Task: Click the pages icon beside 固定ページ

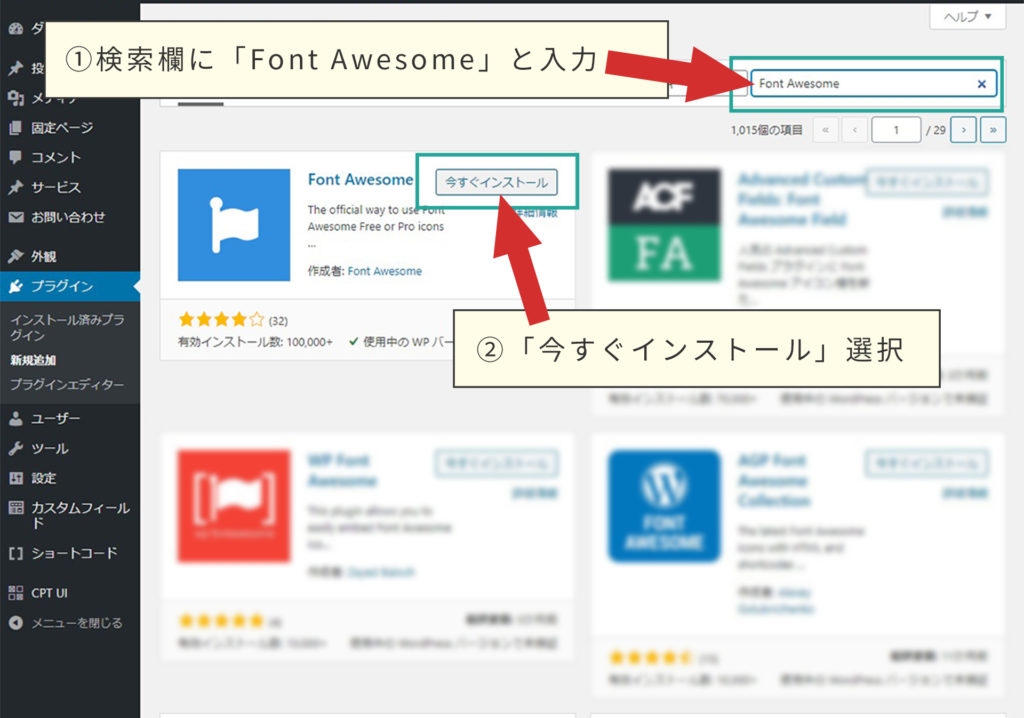Action: (16, 127)
